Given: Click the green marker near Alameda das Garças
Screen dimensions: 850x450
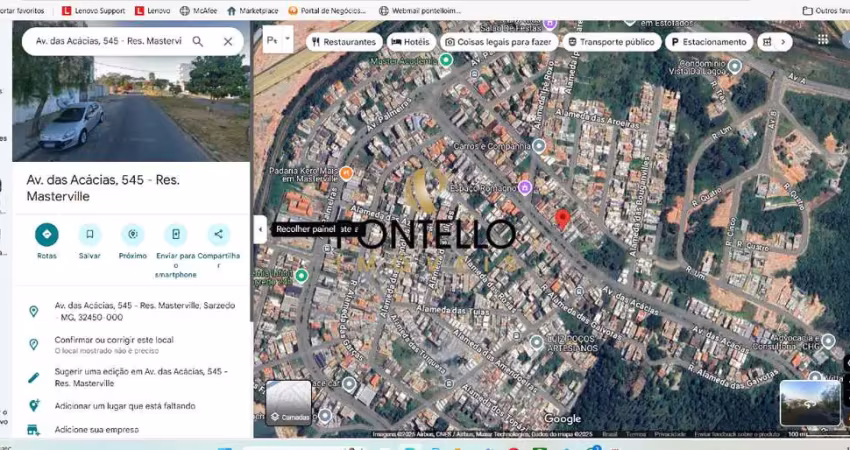Looking at the screenshot, I should 301,275.
